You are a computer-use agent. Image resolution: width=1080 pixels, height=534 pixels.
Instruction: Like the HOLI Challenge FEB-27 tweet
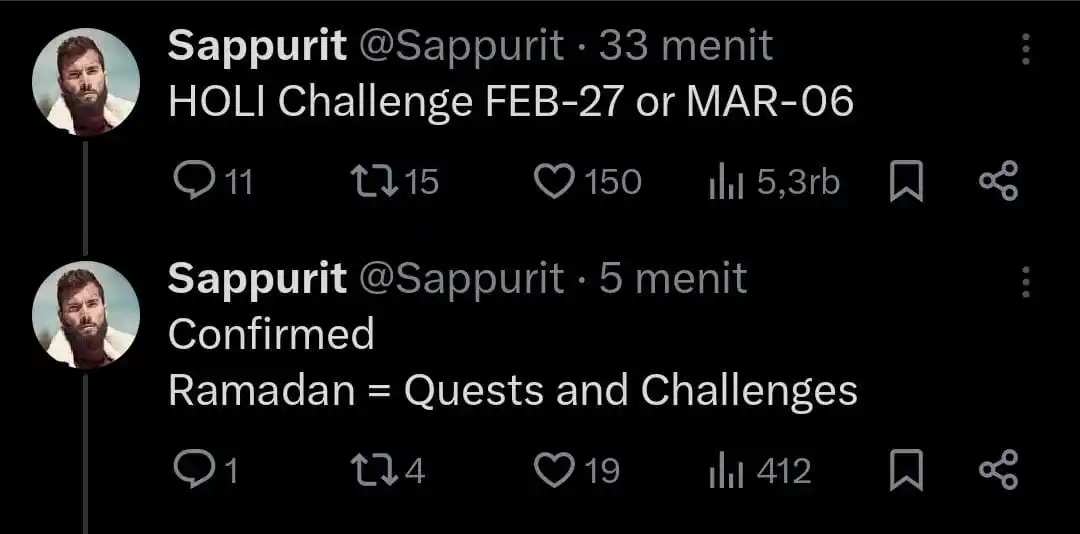551,181
